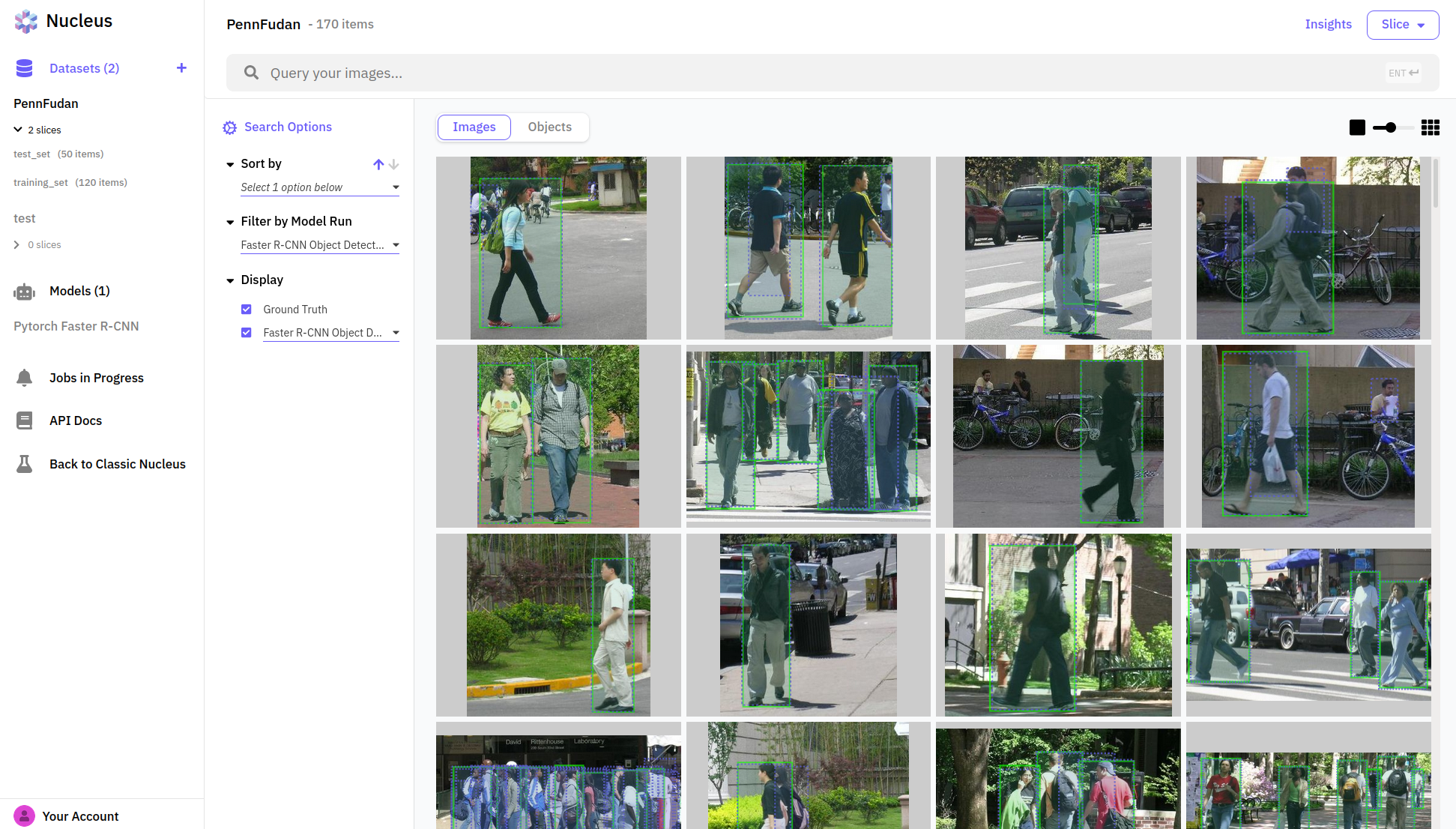Open man in white shirt with bag thumbnail
1456x829 pixels.
pos(1308,436)
